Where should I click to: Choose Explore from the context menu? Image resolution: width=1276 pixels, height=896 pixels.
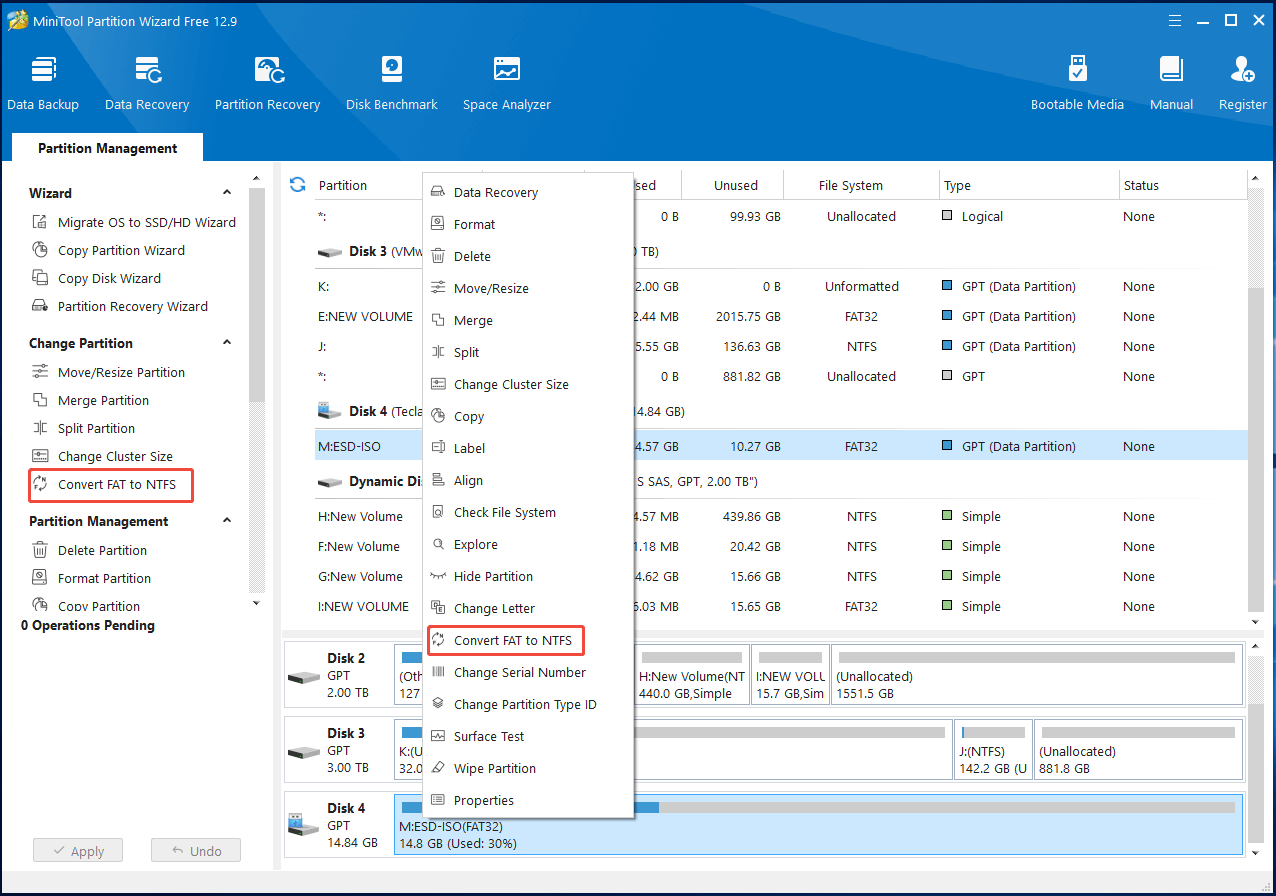point(528,545)
